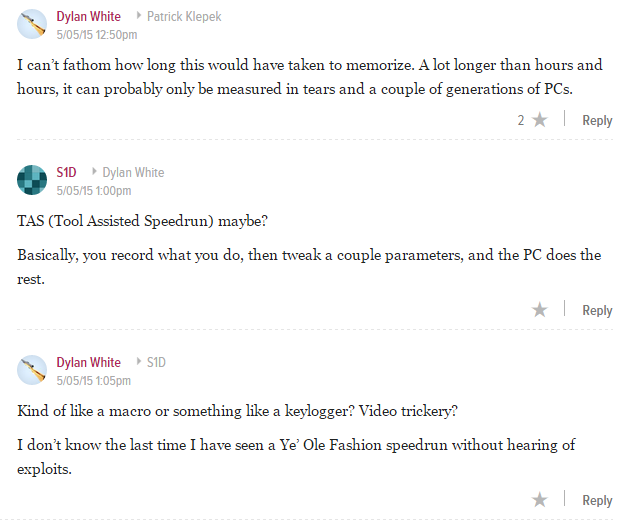Open Dylan White's avatar in first comment
Image resolution: width=629 pixels, height=524 pixels.
pos(32,24)
